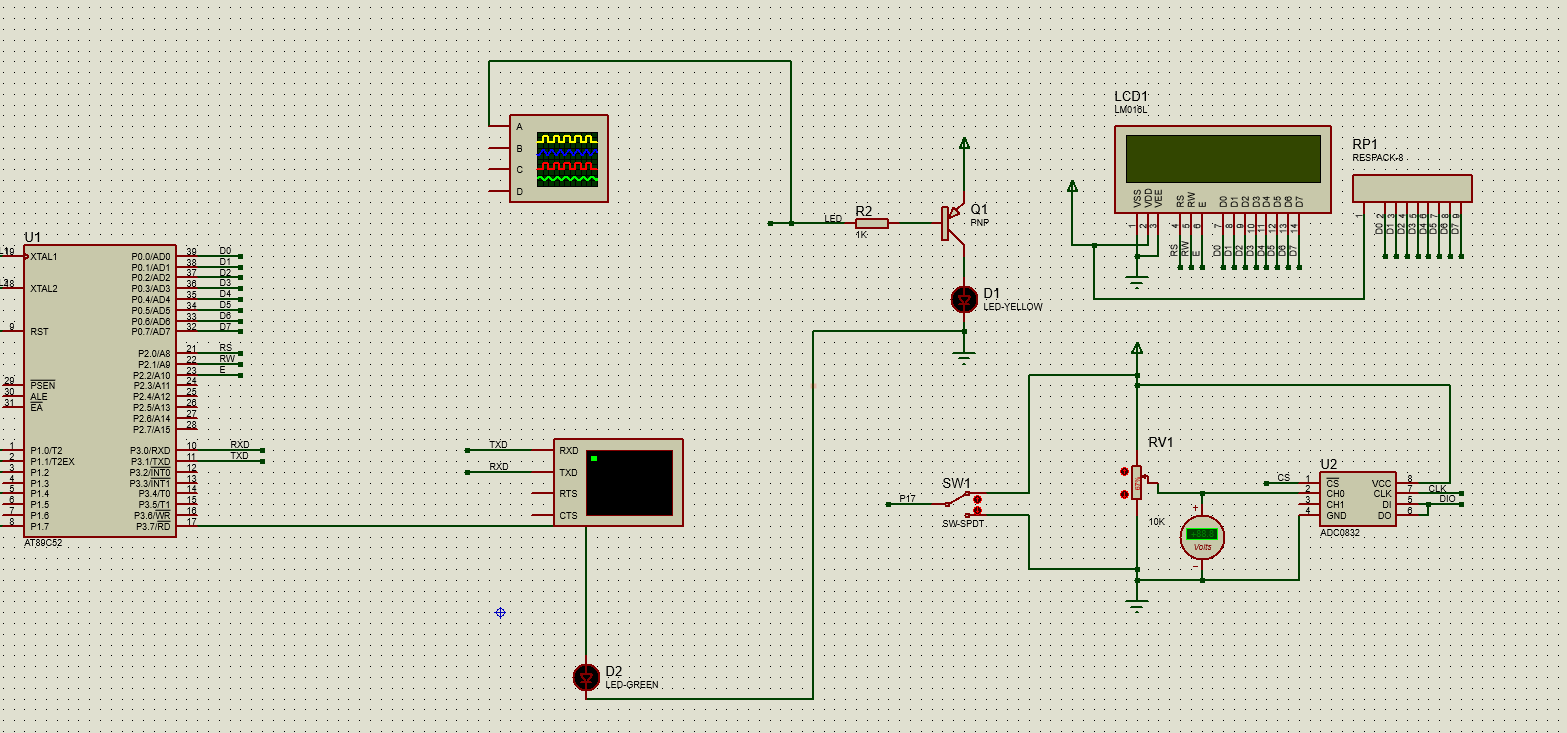1567x733 pixels.
Task: Click the XTAL2 pin label on U1
Action: click(44, 289)
